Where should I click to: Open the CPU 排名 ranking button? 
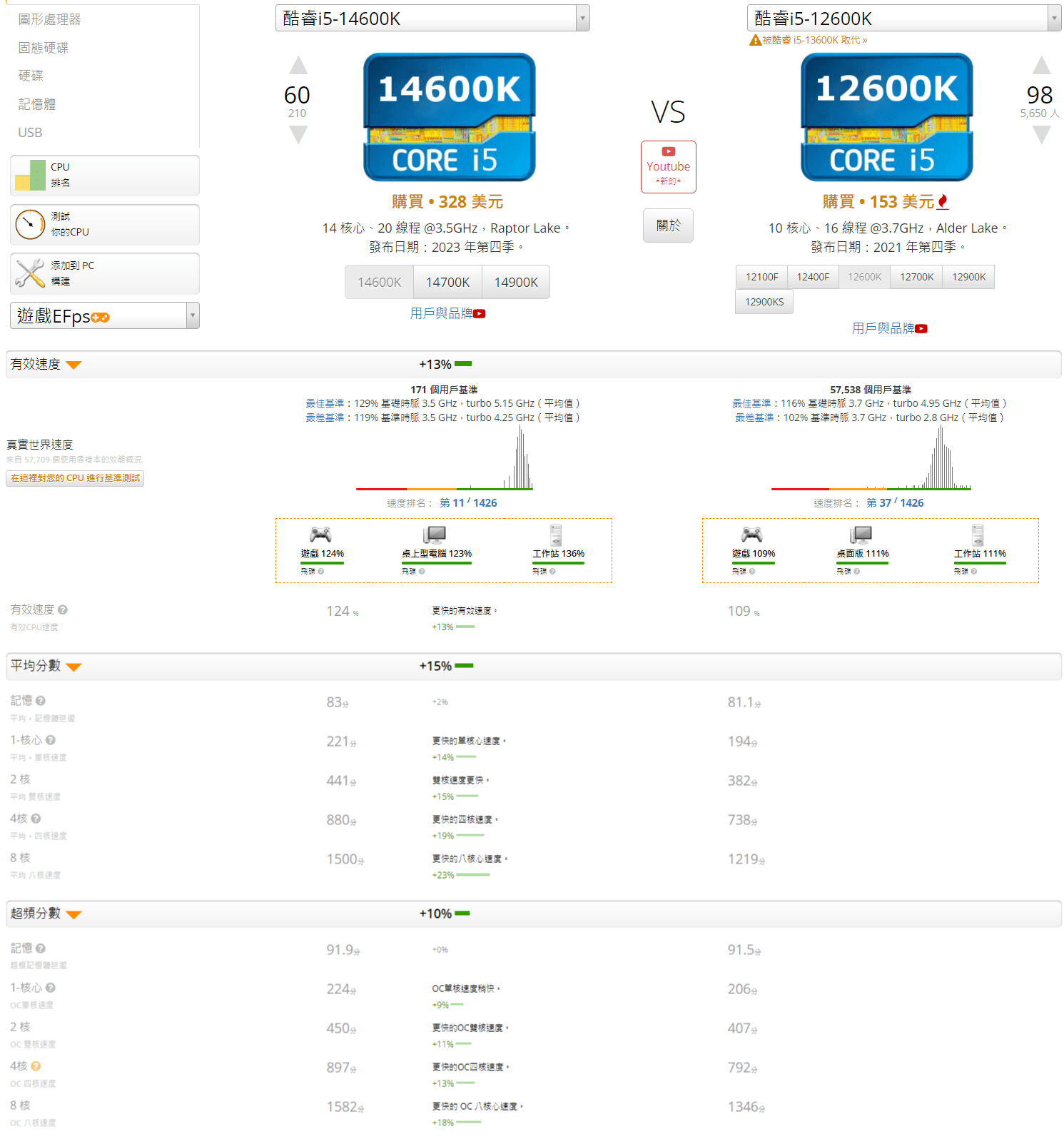pos(105,176)
